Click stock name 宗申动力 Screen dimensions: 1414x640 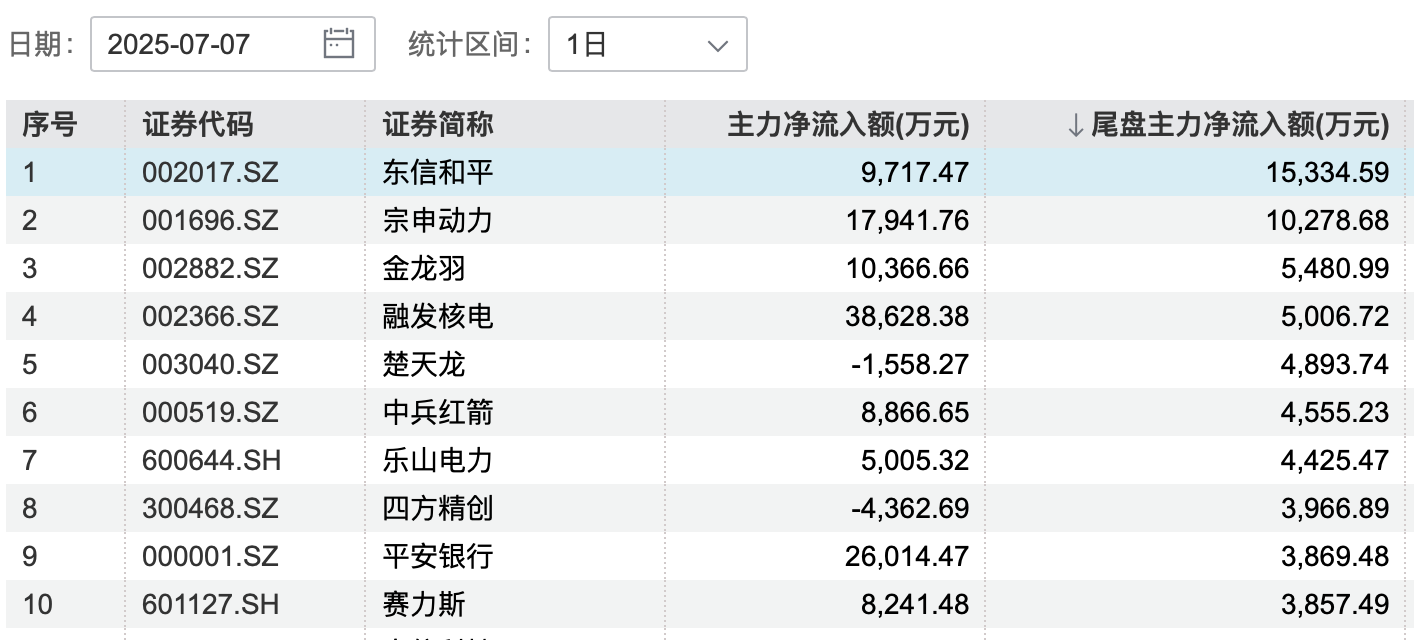click(x=438, y=220)
